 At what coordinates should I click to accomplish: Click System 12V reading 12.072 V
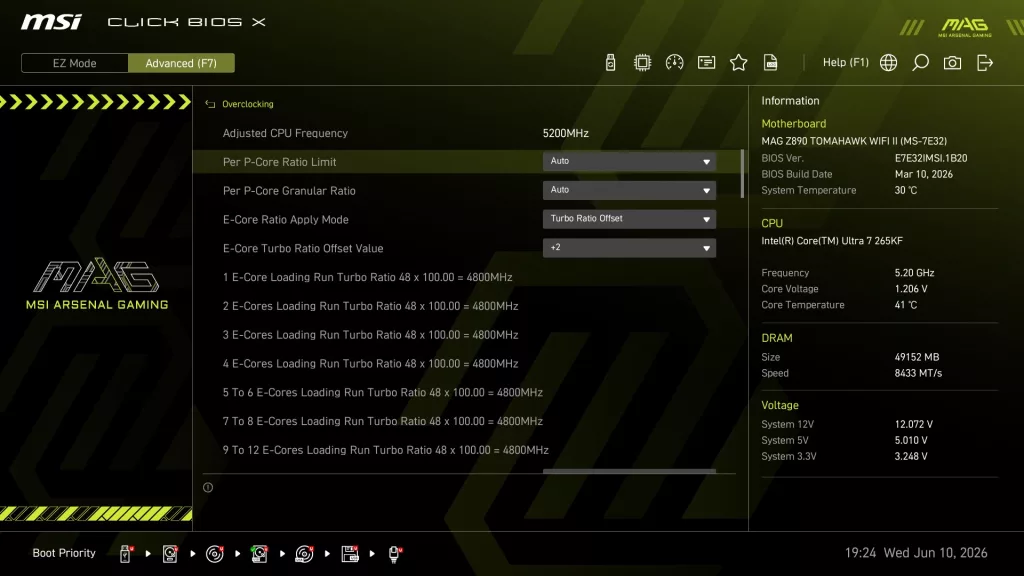[x=914, y=424]
